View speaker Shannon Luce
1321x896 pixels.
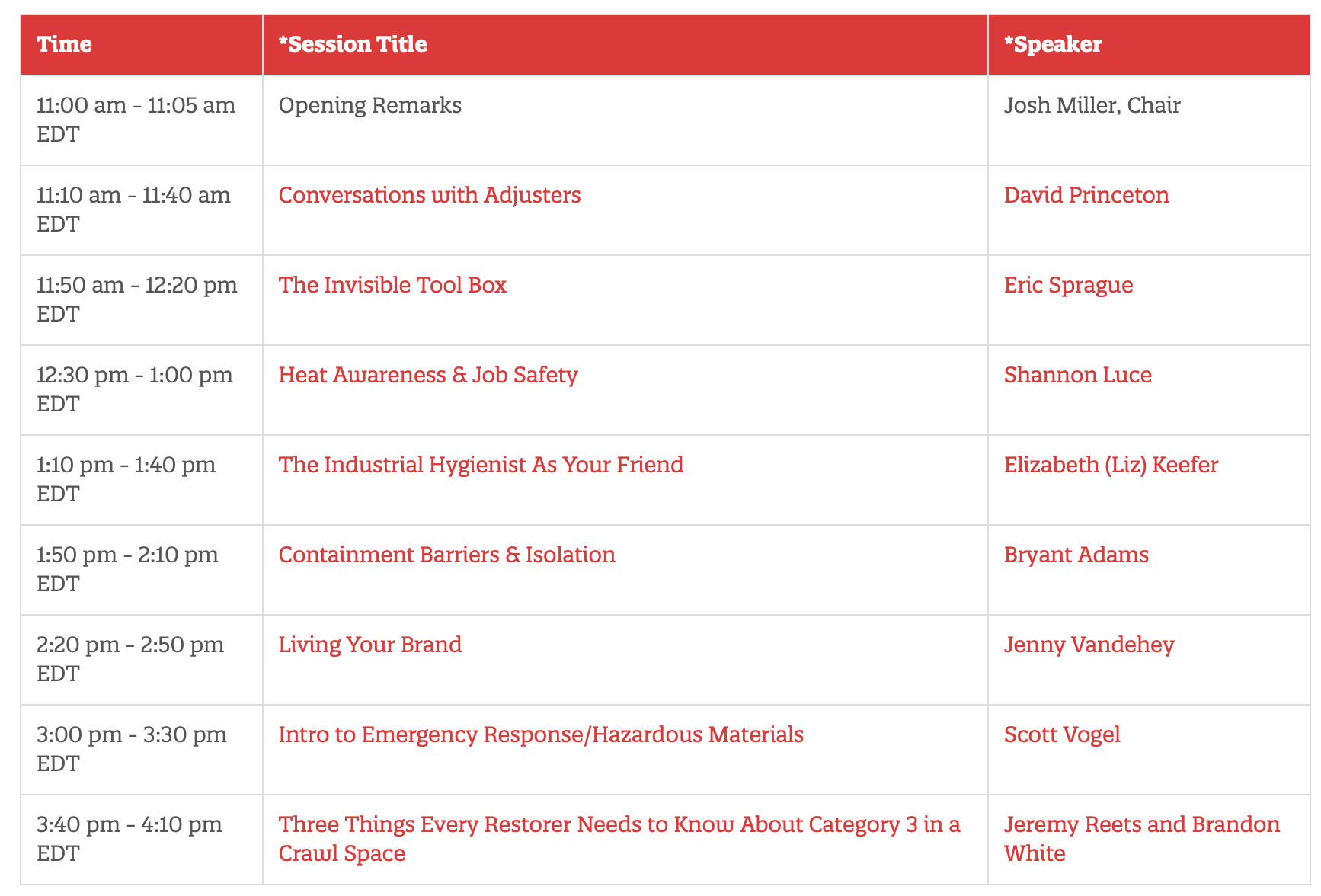pos(1077,375)
